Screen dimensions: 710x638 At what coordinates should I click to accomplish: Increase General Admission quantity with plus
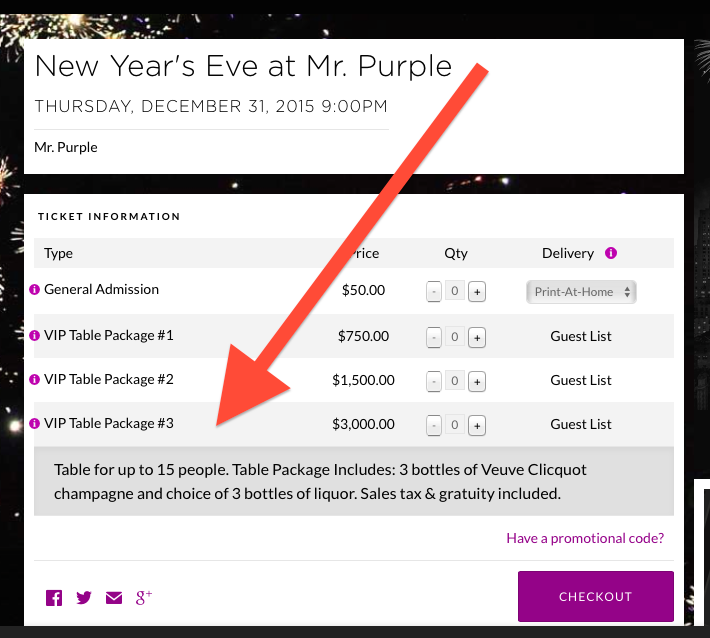tap(478, 292)
